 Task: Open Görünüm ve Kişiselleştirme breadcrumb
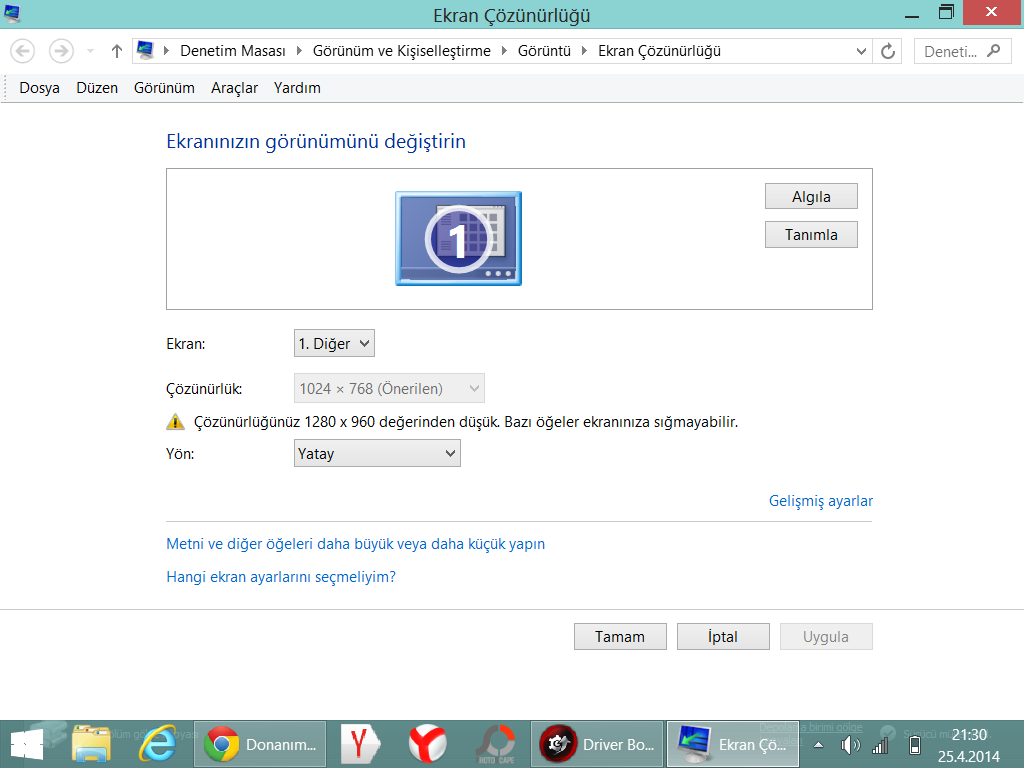tap(402, 51)
